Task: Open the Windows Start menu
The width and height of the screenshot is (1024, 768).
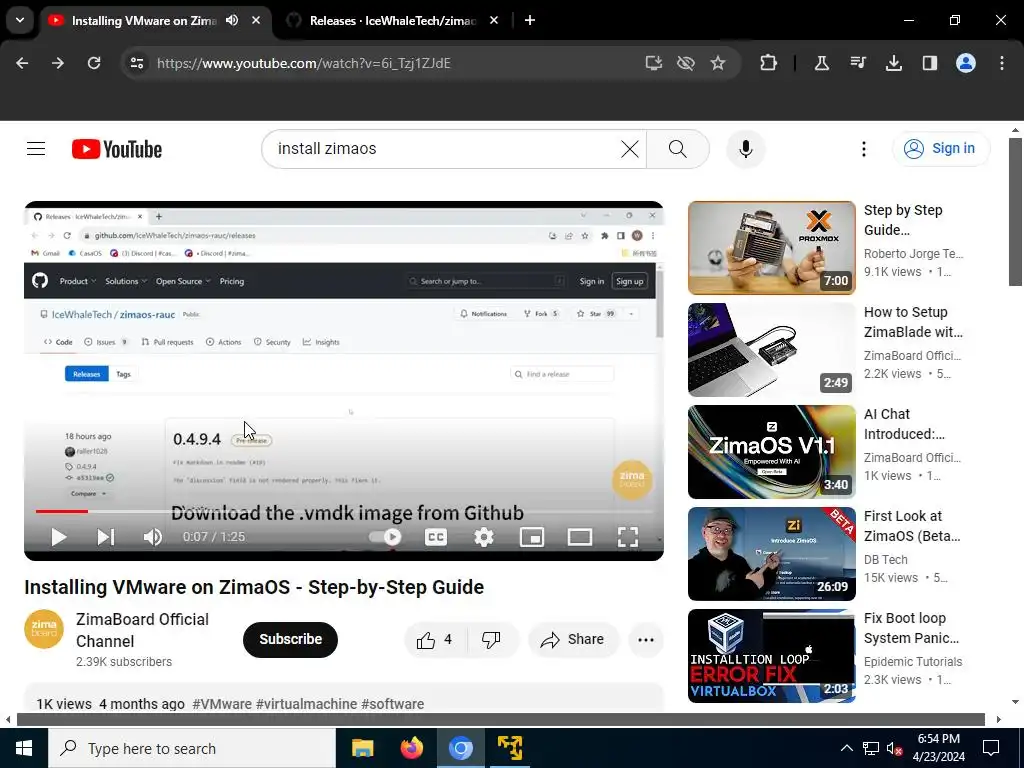Action: tap(24, 748)
